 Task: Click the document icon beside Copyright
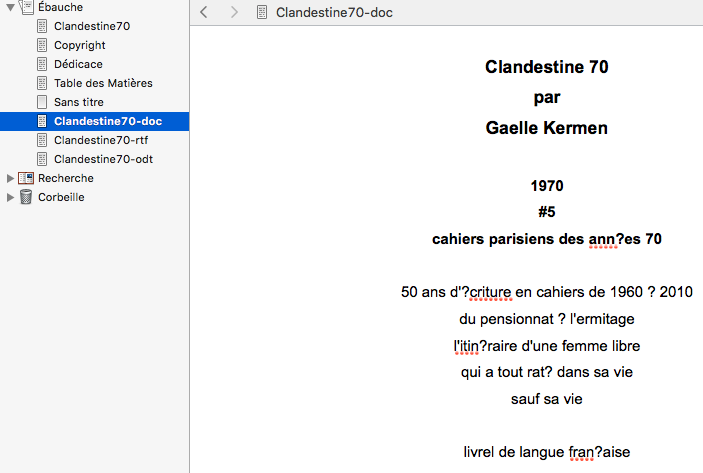[42, 45]
